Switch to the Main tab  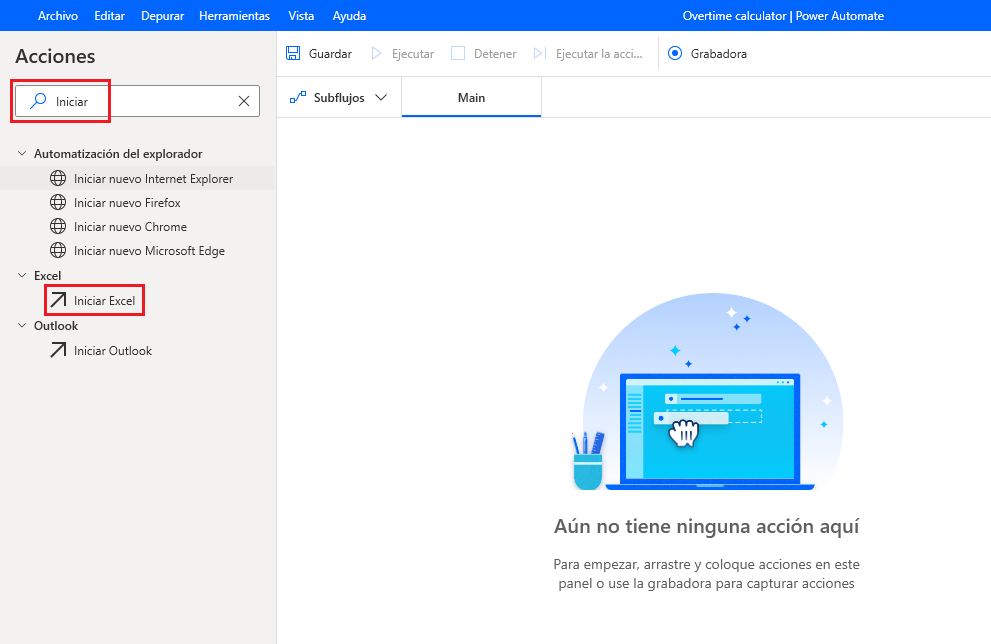(471, 97)
